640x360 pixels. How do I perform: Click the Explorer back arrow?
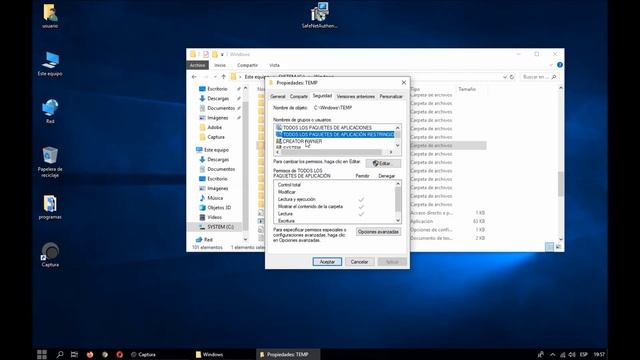pyautogui.click(x=194, y=77)
